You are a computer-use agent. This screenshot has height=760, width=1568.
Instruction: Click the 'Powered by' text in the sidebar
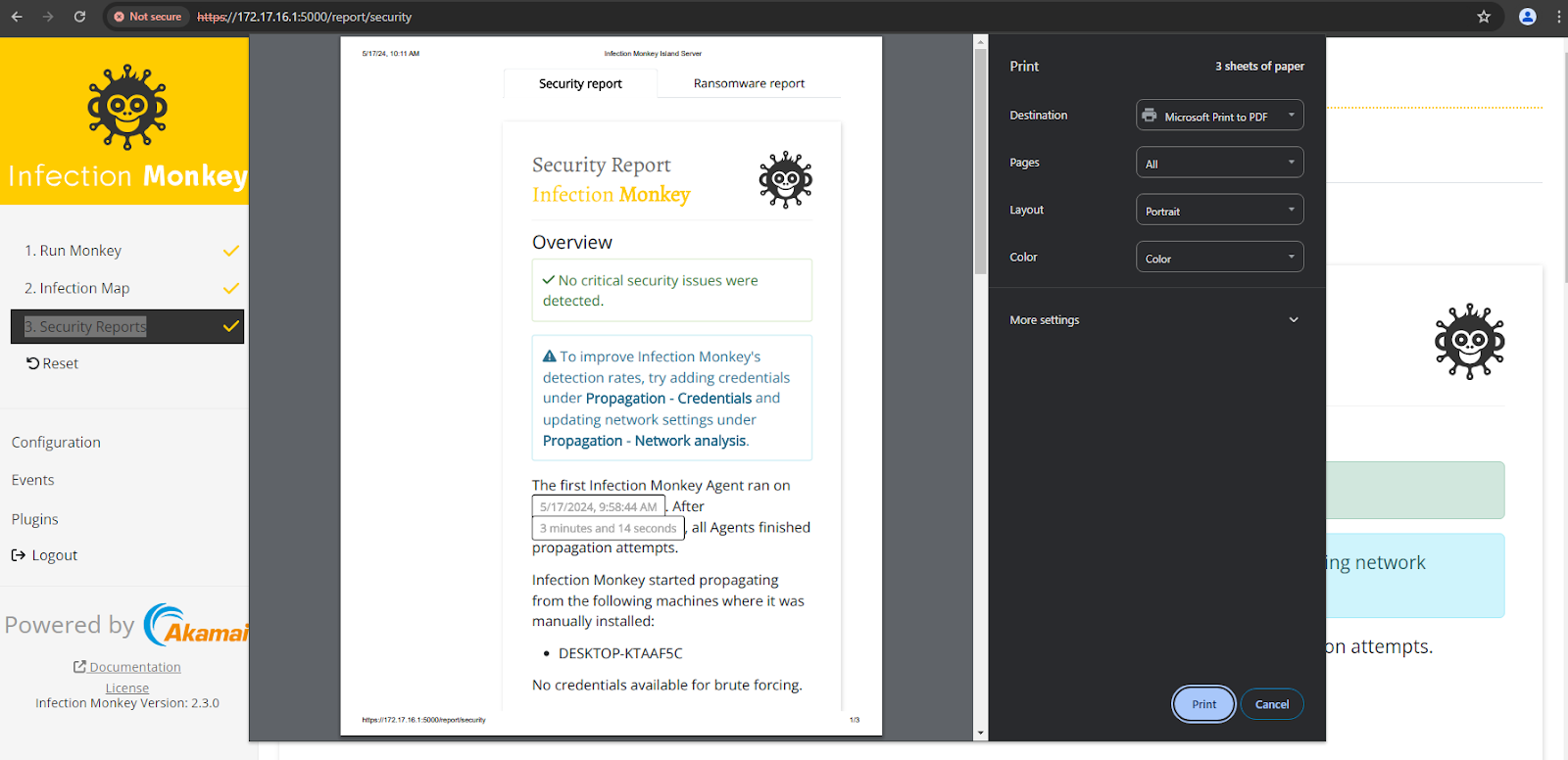coord(70,625)
